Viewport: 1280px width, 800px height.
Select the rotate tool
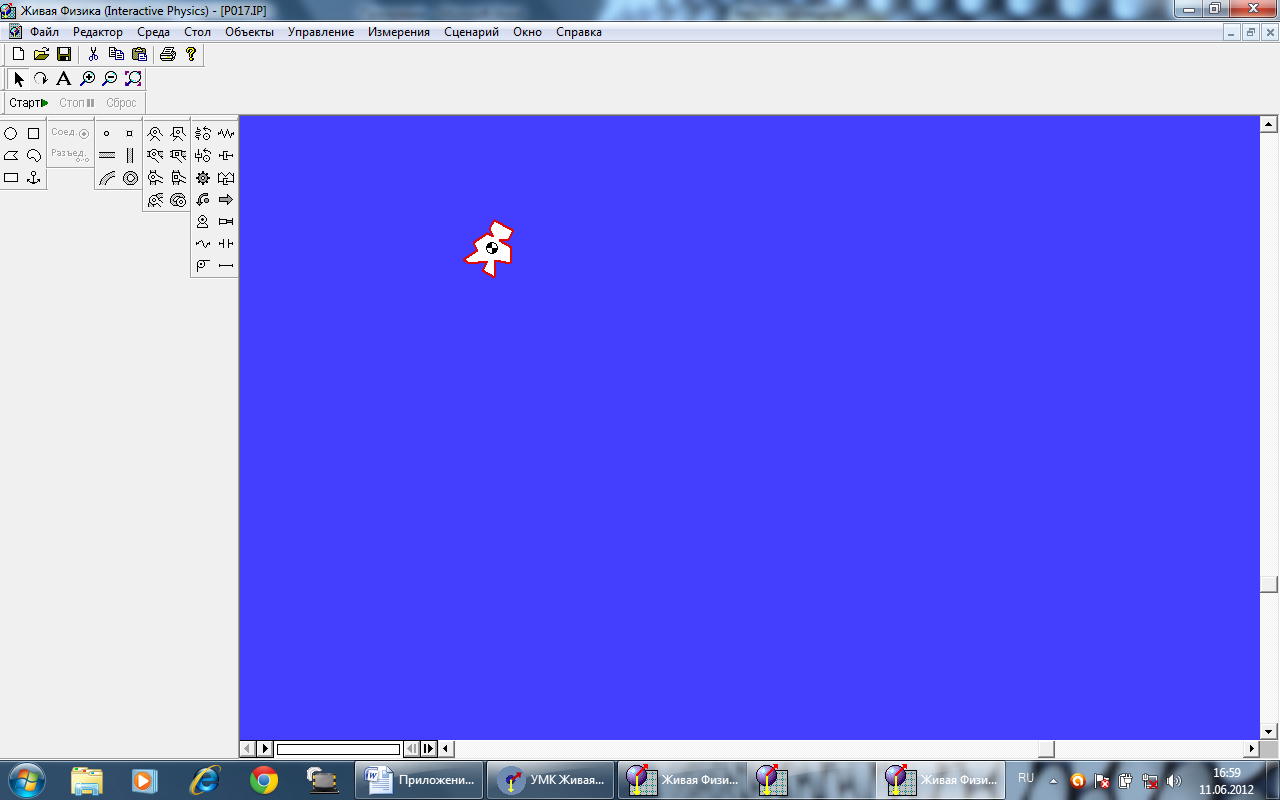click(x=41, y=78)
